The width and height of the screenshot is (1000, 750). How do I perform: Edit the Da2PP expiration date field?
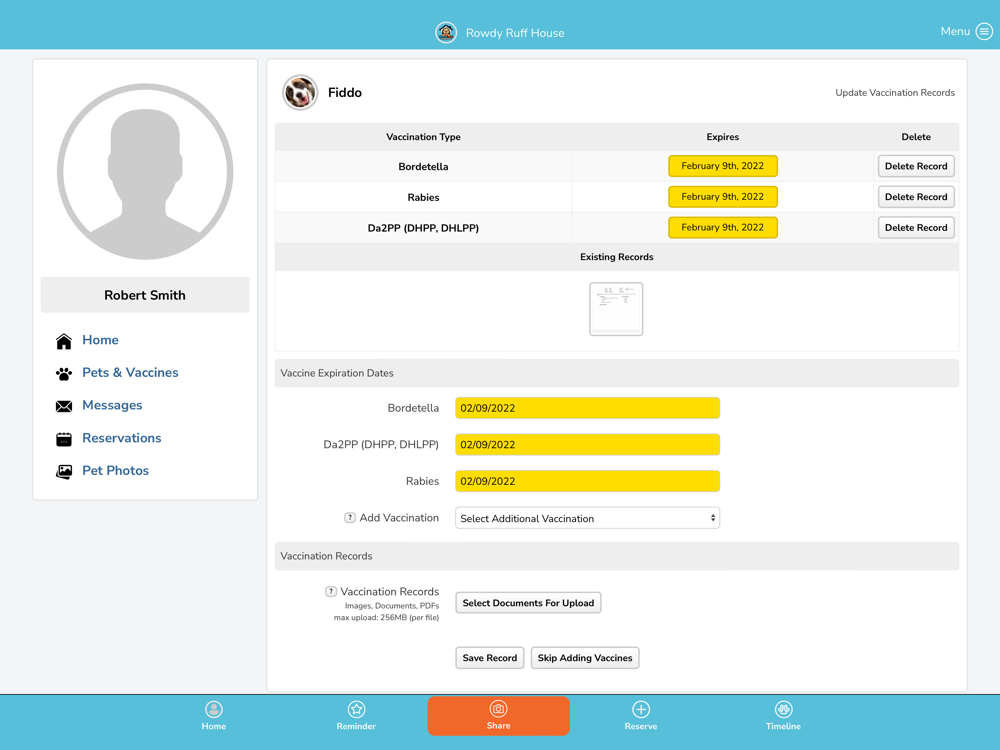[587, 445]
